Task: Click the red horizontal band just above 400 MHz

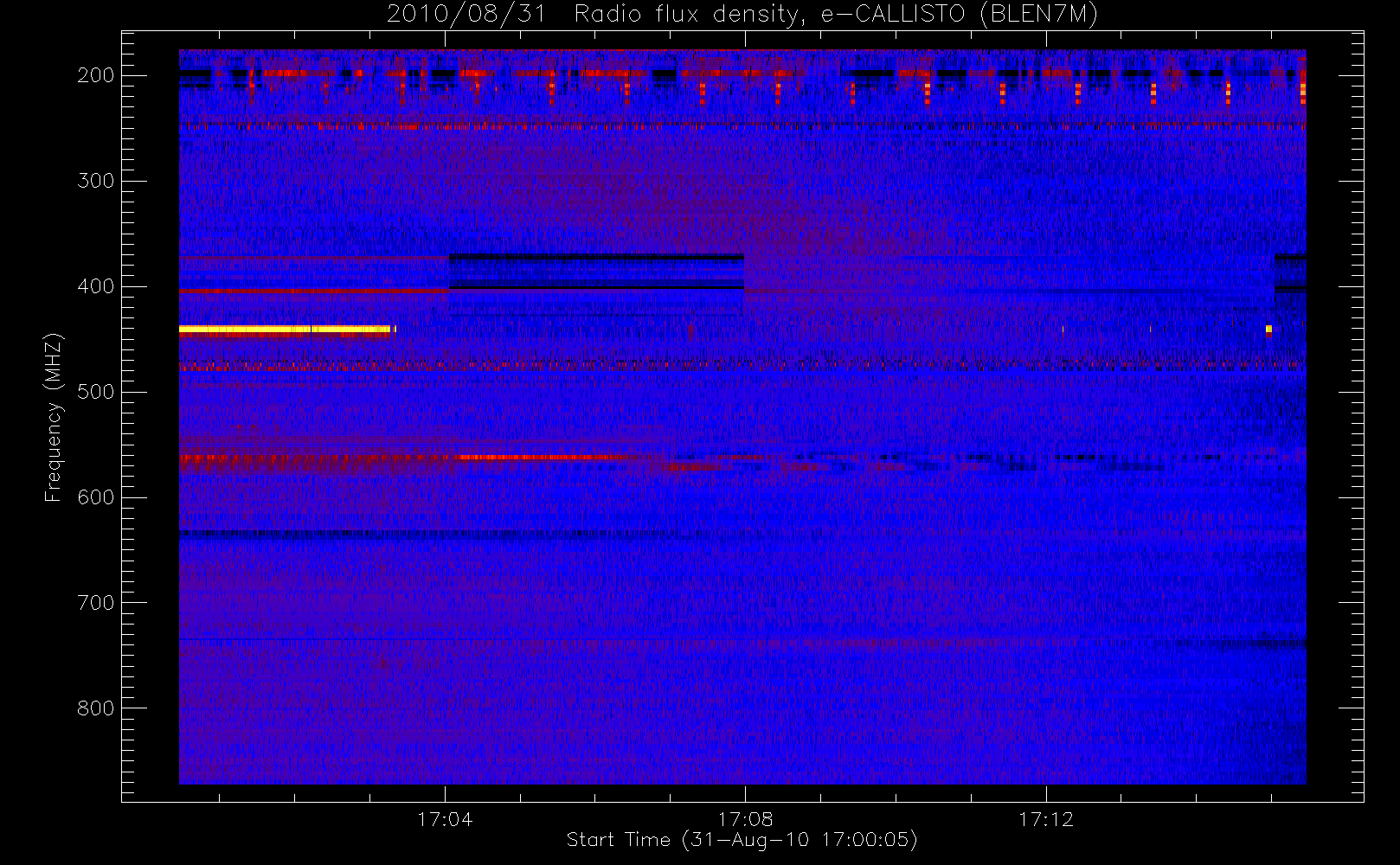Action: [314, 292]
